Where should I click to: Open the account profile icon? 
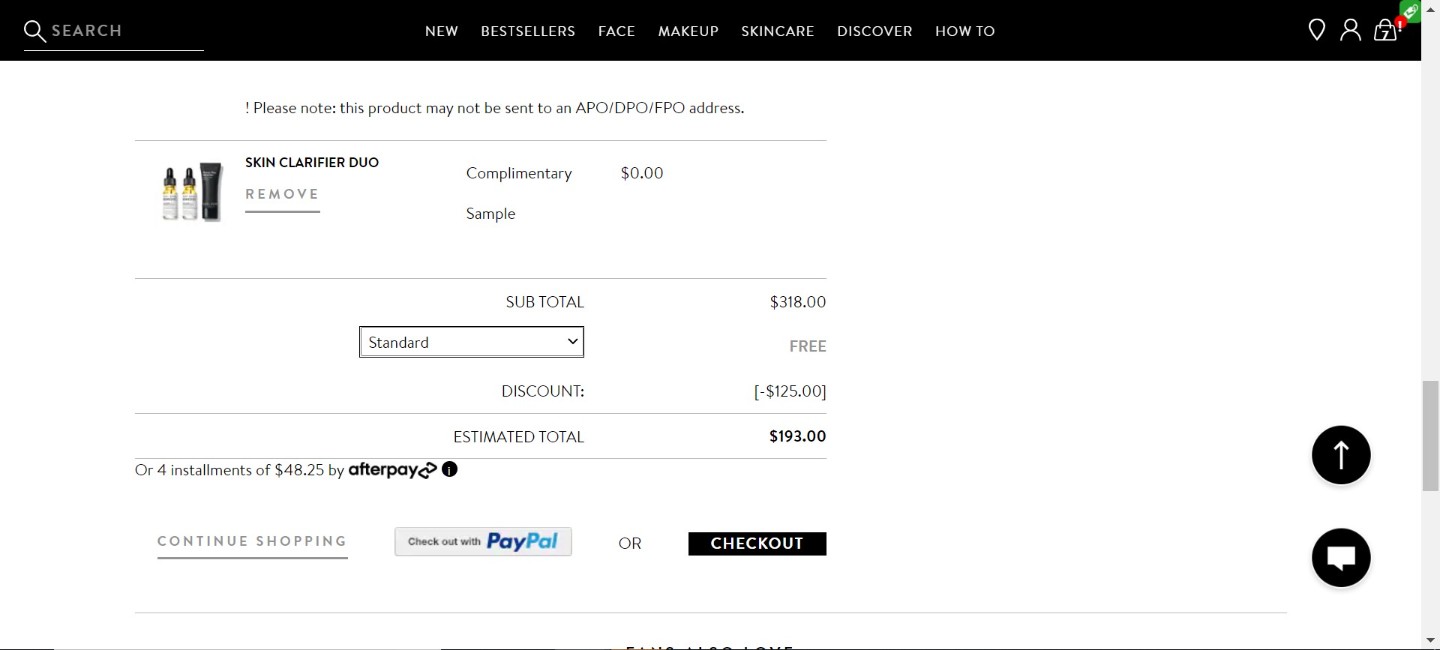tap(1351, 30)
